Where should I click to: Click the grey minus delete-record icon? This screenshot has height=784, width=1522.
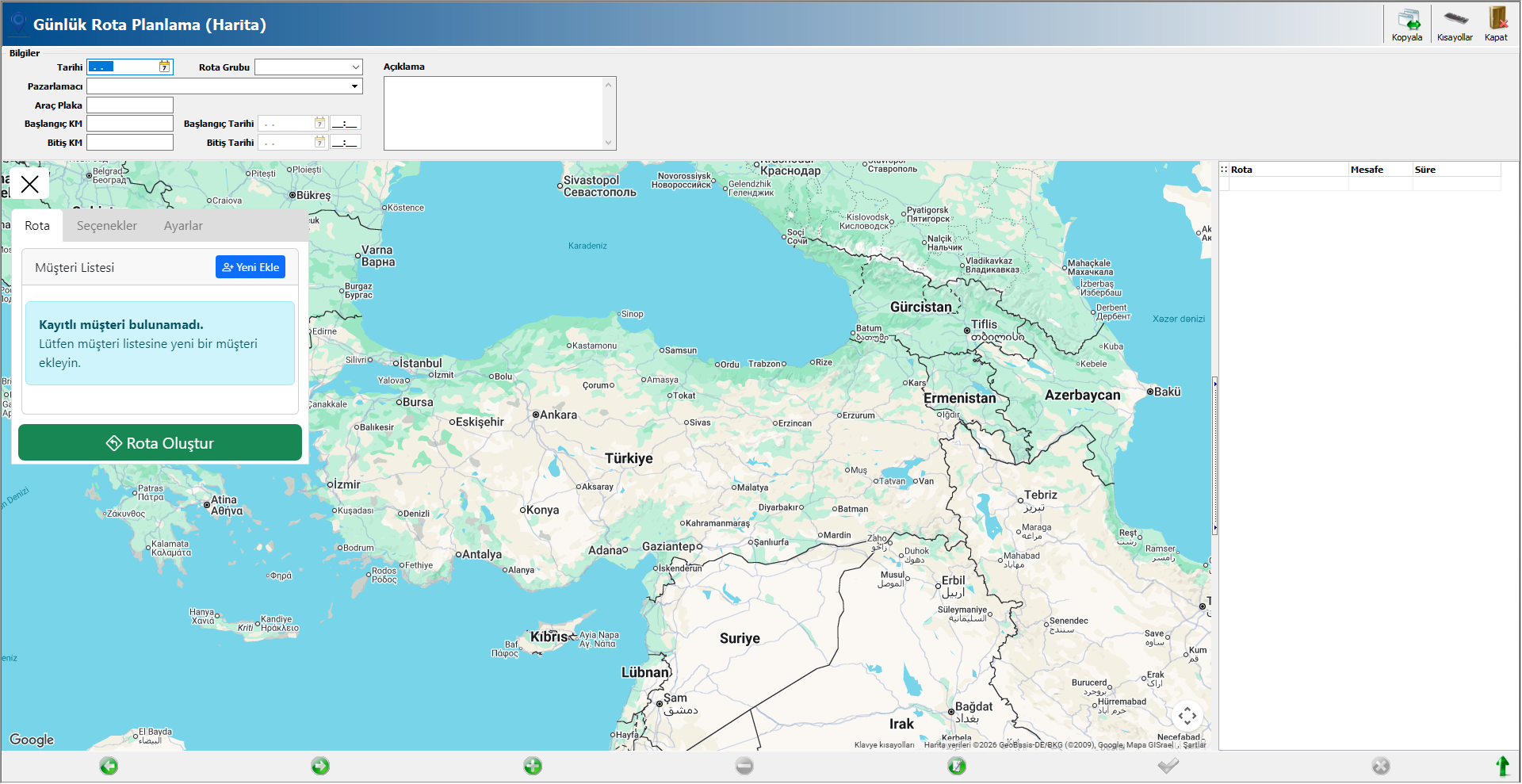(x=744, y=766)
